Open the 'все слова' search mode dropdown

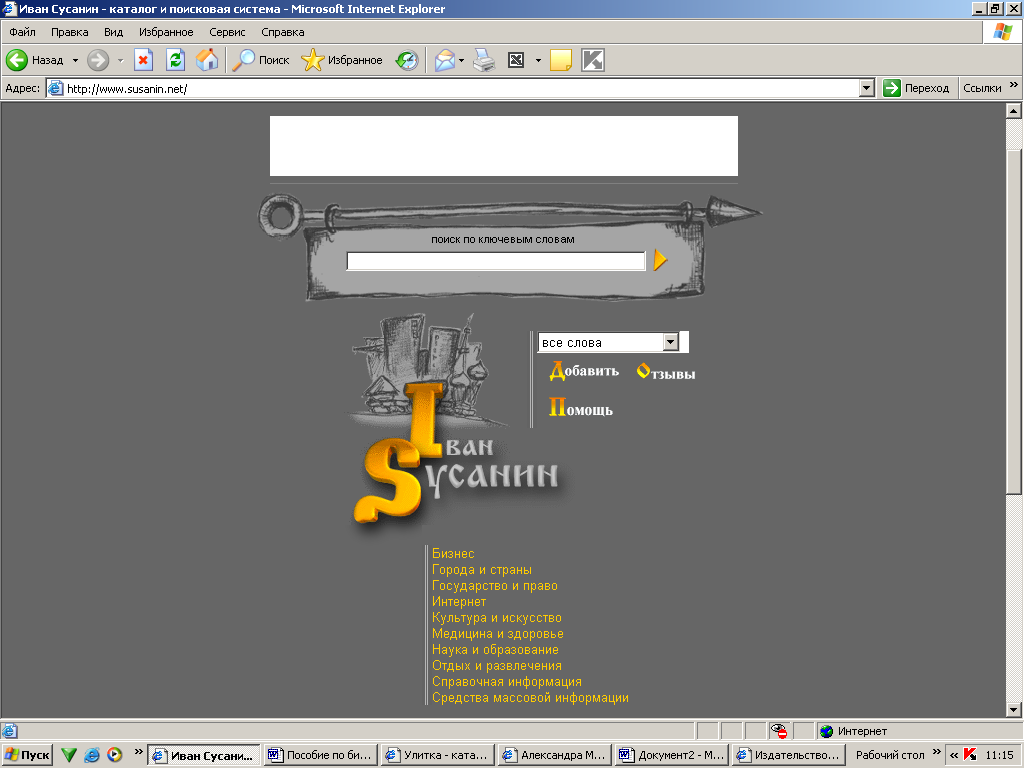click(671, 342)
